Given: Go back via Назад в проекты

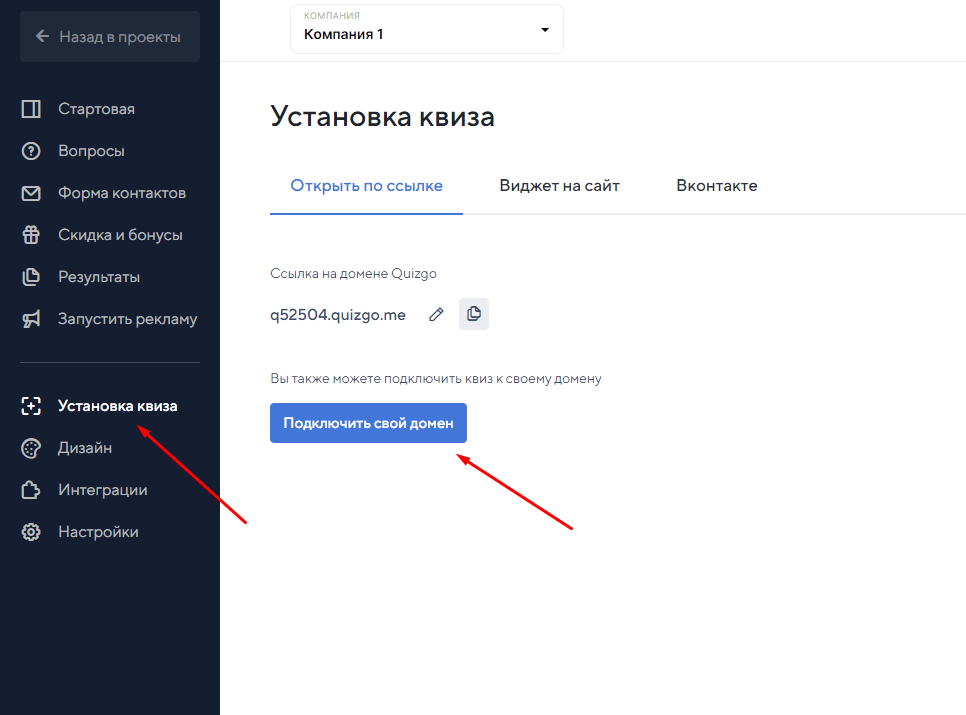Looking at the screenshot, I should (x=110, y=36).
